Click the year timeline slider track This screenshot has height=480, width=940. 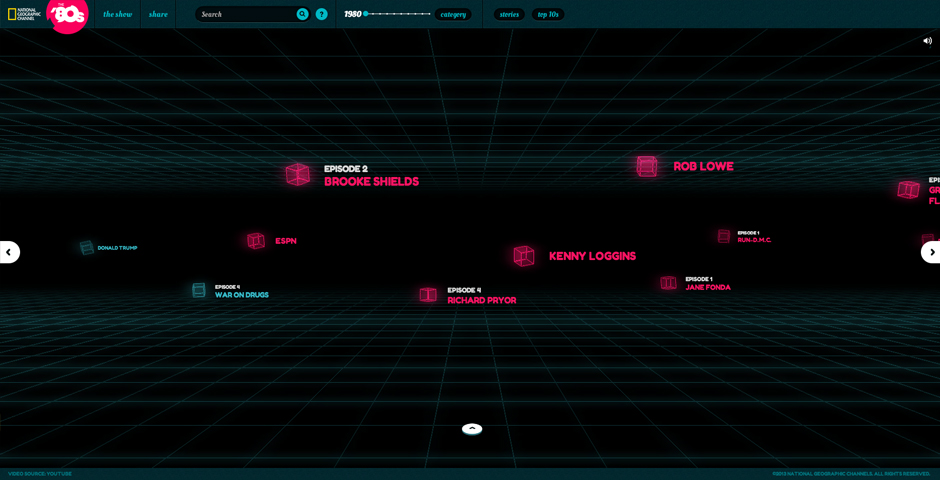(398, 14)
